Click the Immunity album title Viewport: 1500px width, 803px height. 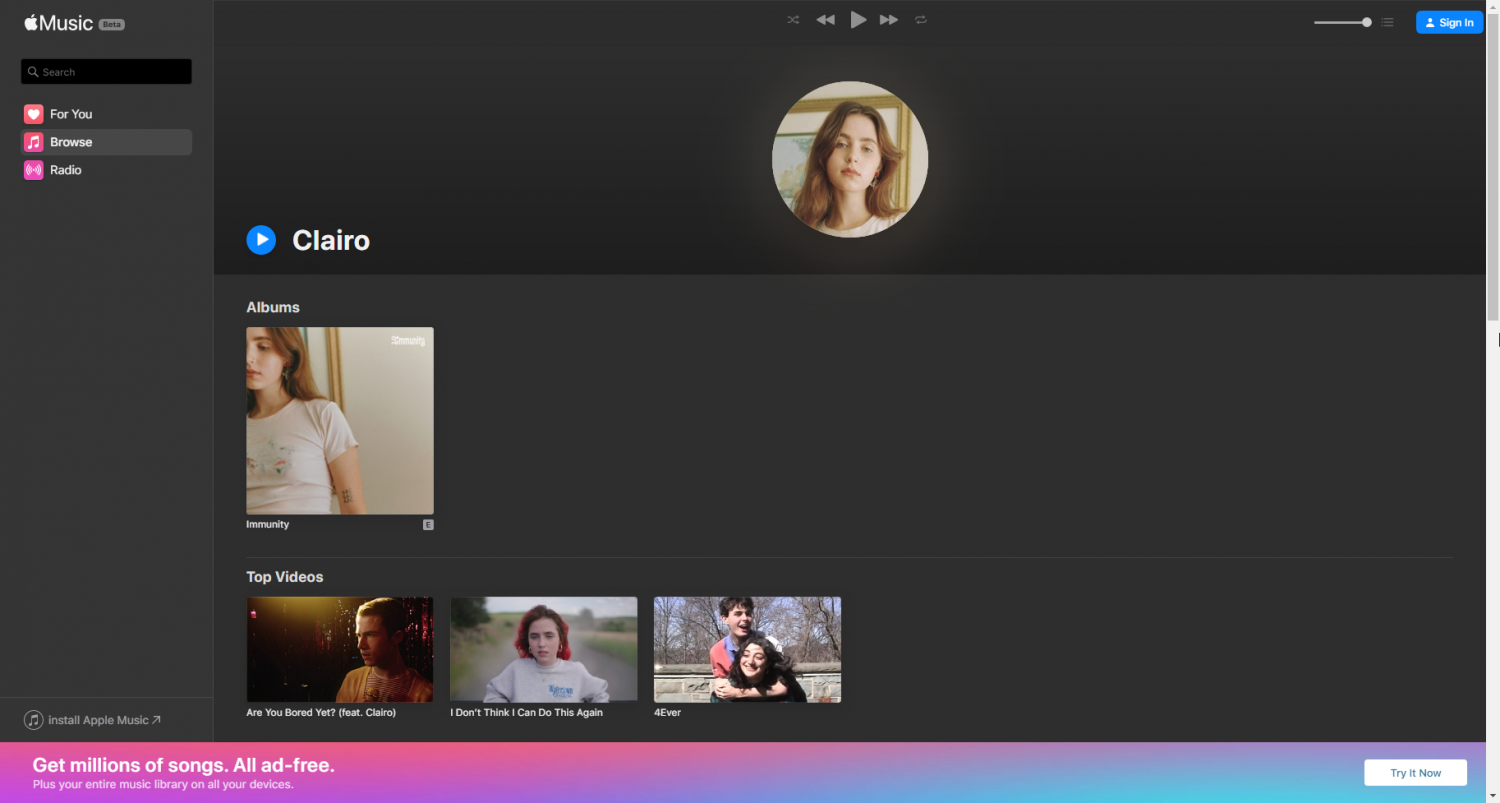pyautogui.click(x=268, y=524)
